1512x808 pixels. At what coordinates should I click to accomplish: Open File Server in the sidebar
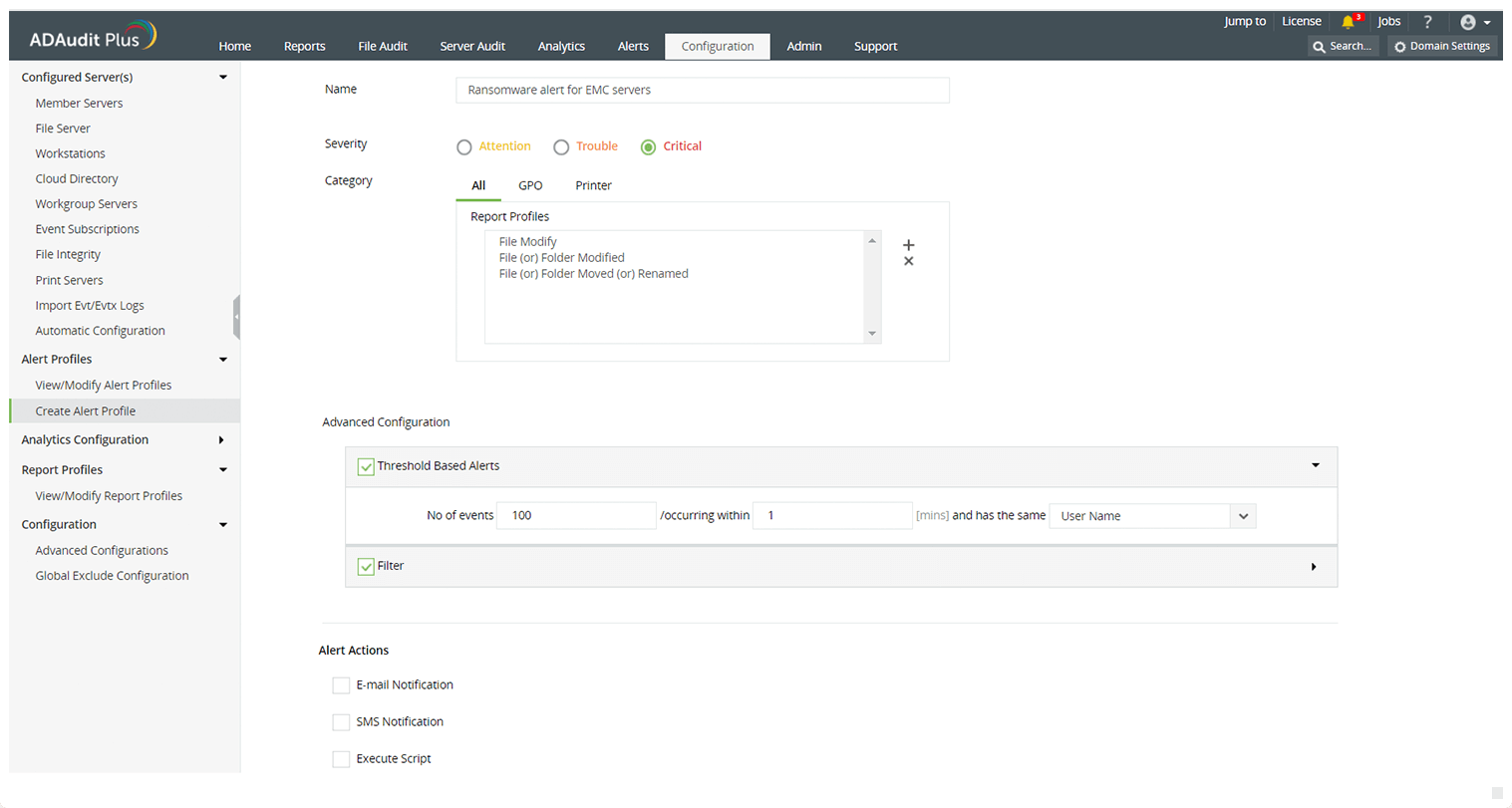coord(63,129)
